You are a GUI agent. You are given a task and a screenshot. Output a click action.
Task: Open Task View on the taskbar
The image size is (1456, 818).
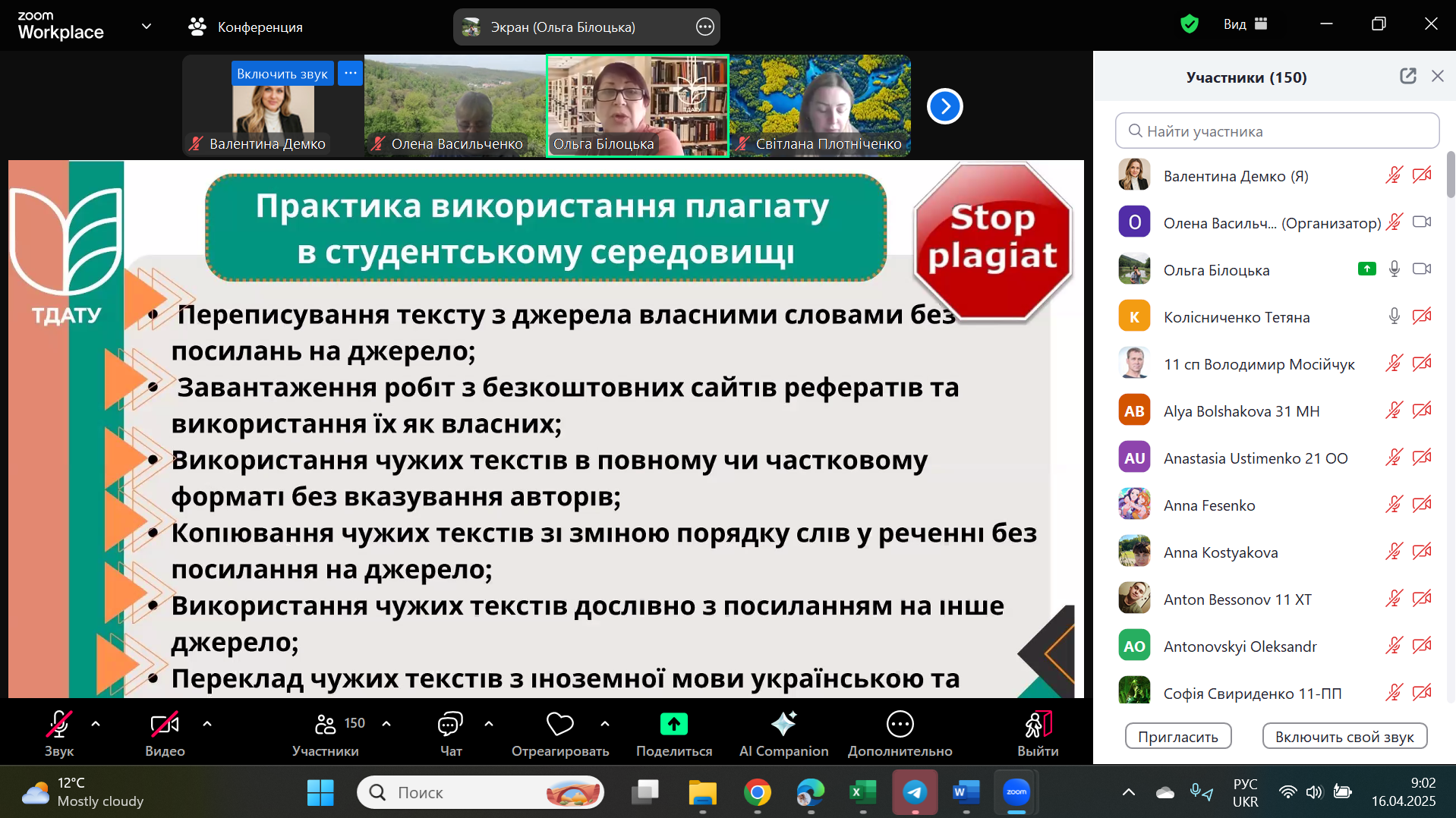pos(645,792)
